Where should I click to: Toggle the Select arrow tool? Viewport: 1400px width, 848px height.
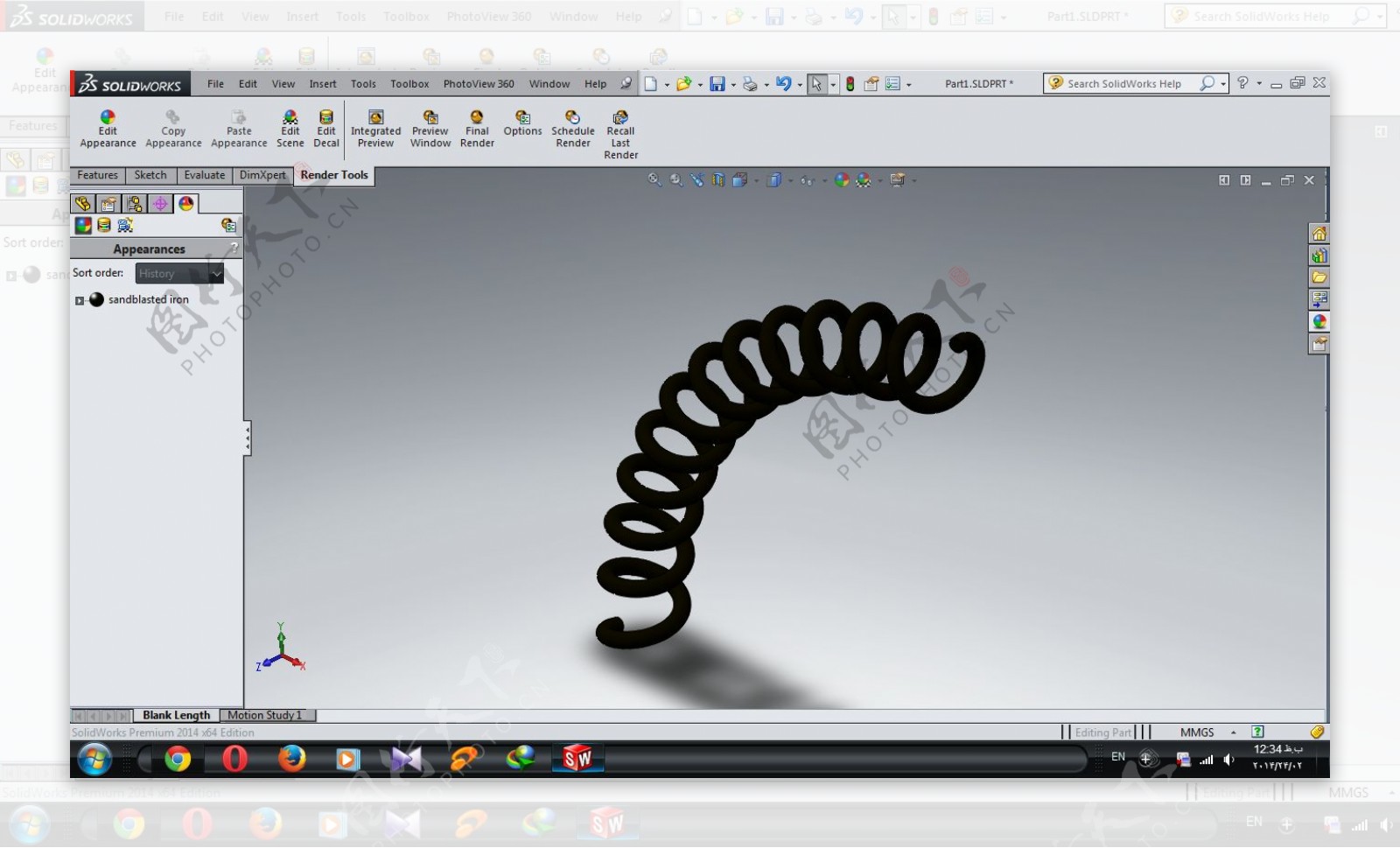click(x=816, y=84)
